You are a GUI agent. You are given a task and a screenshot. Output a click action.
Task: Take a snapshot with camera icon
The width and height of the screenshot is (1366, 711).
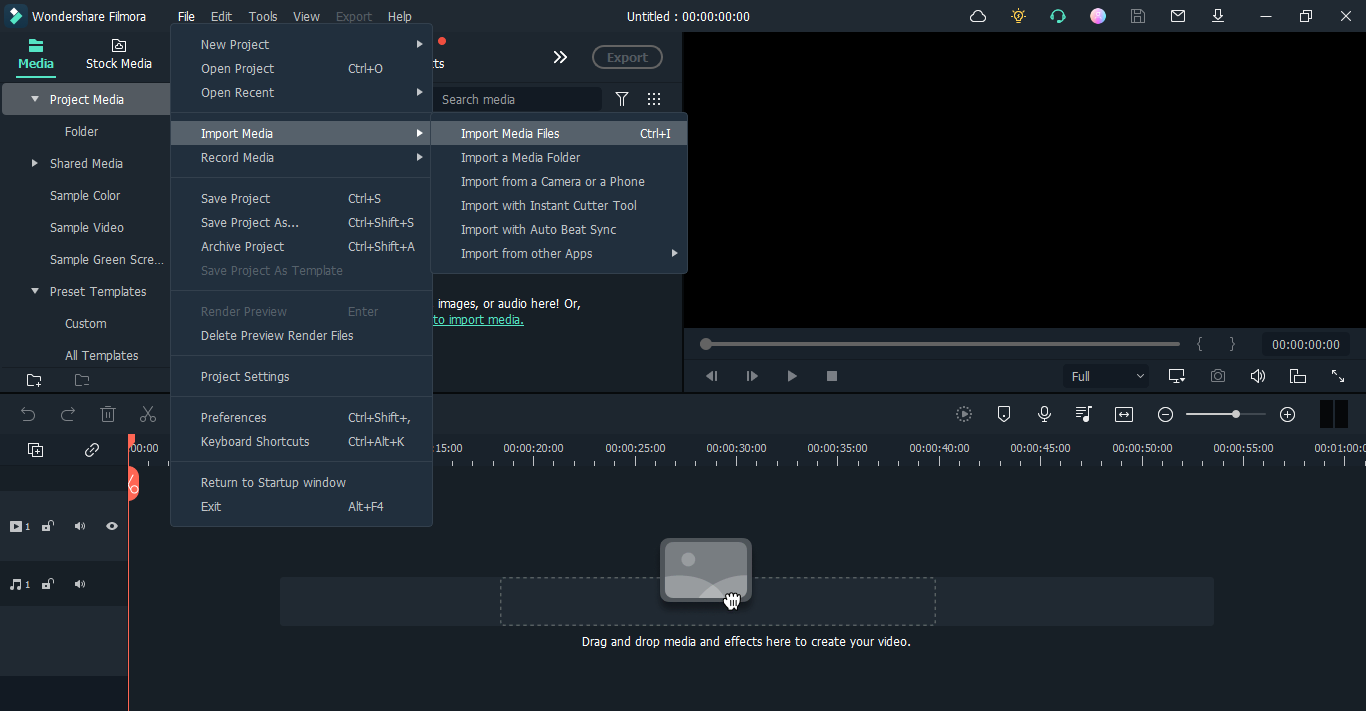click(1218, 376)
